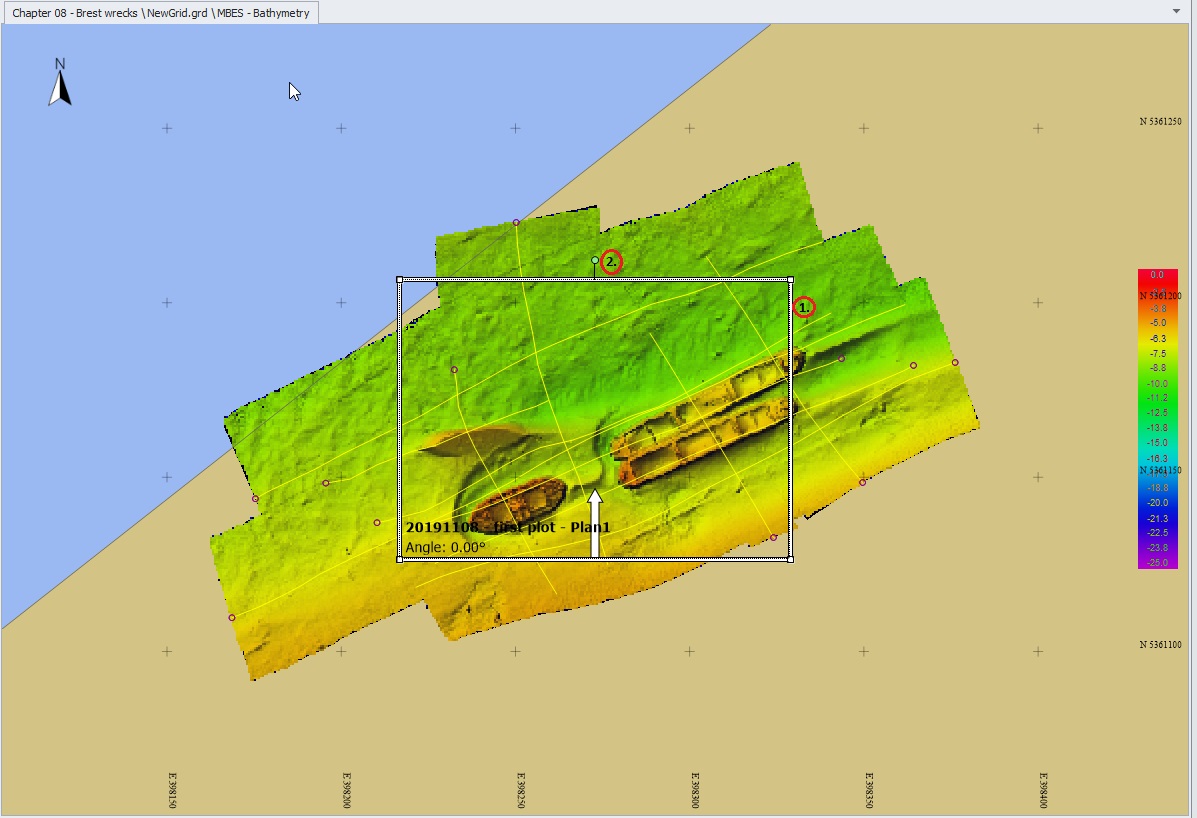Click the red 0.0 swatch in depth legend

click(1157, 274)
